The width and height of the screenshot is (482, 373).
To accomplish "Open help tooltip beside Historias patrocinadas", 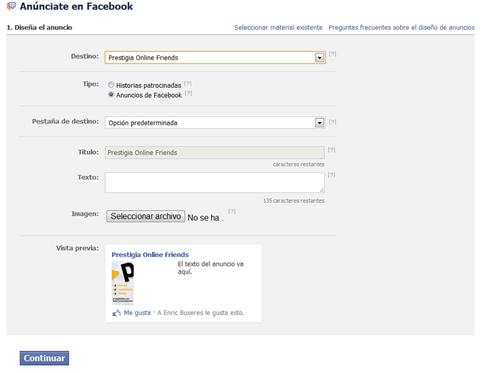I will click(x=188, y=83).
